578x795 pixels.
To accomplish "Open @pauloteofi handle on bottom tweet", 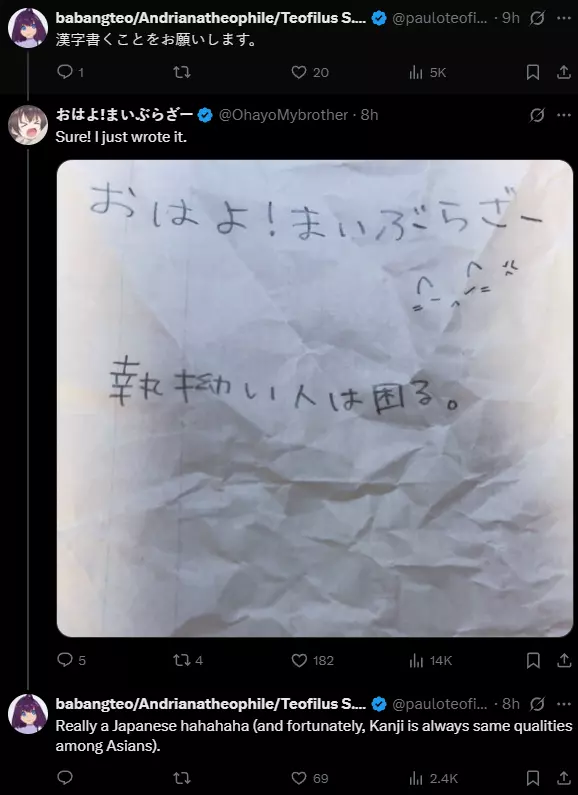I will point(440,704).
